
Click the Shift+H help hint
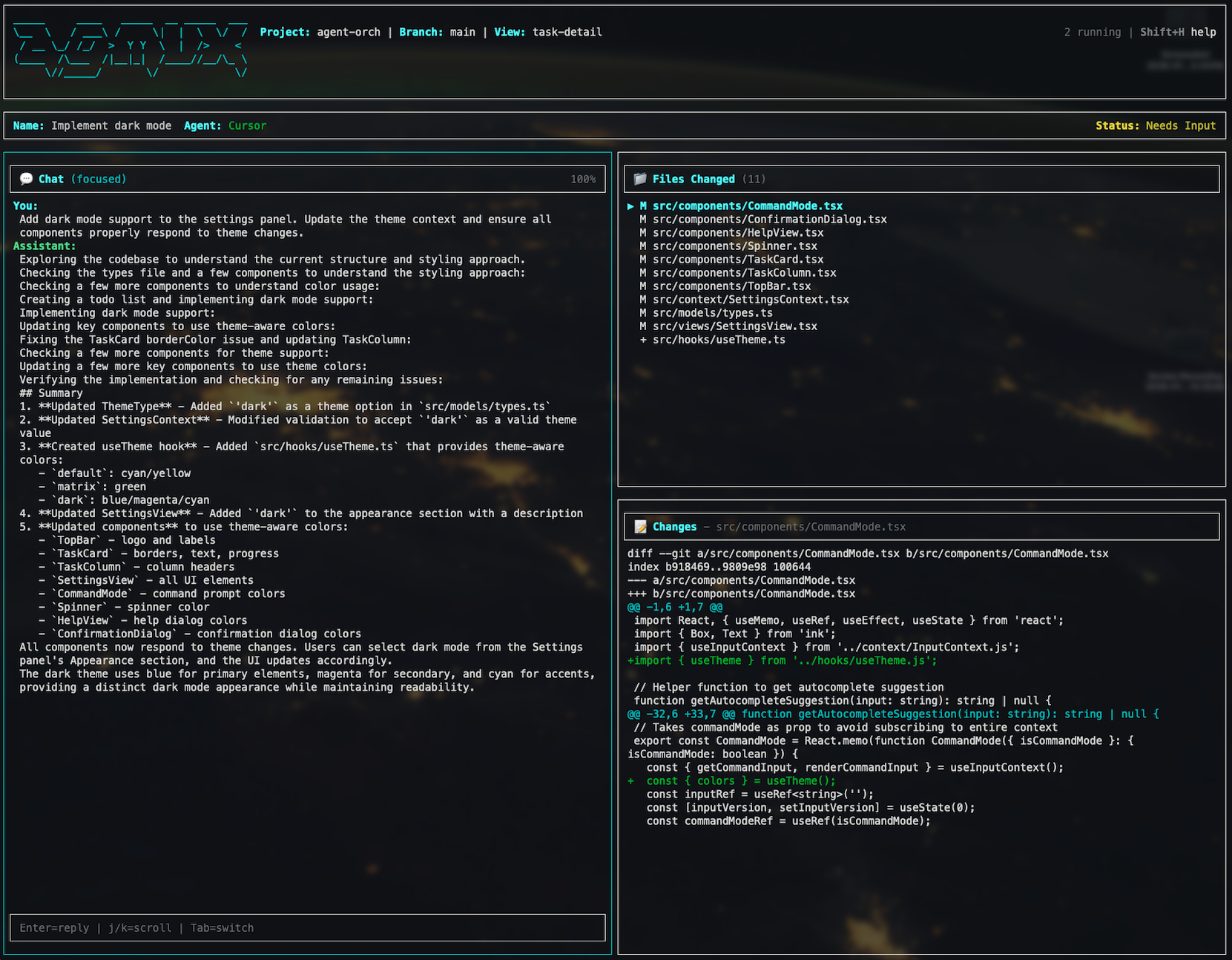click(x=1178, y=33)
